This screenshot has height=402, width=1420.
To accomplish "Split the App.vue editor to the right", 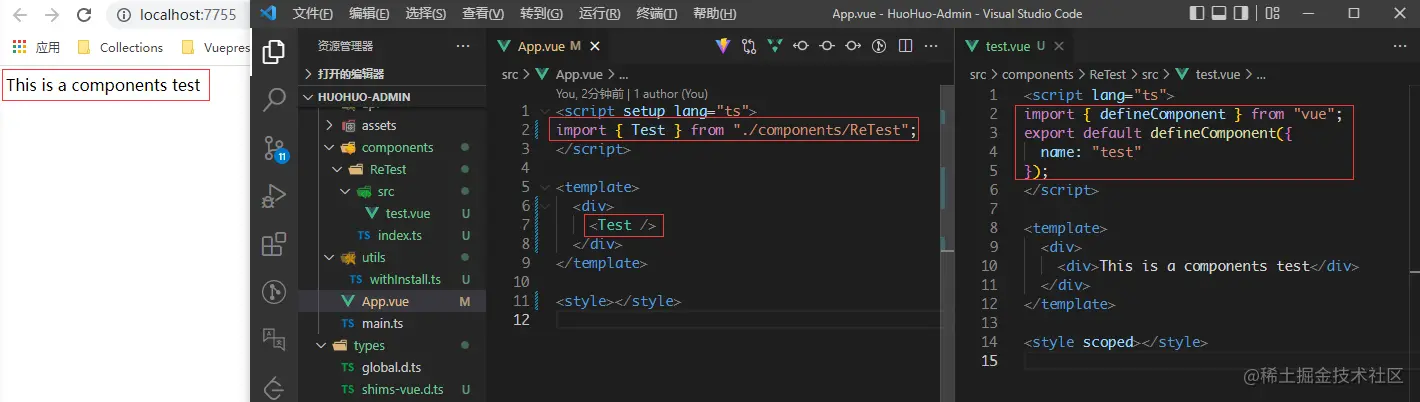I will point(906,46).
